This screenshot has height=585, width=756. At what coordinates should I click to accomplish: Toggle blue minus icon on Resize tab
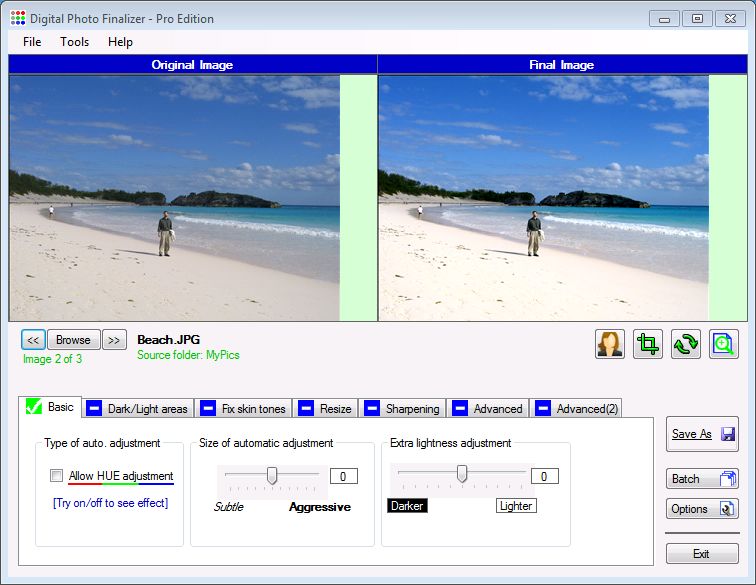(306, 408)
